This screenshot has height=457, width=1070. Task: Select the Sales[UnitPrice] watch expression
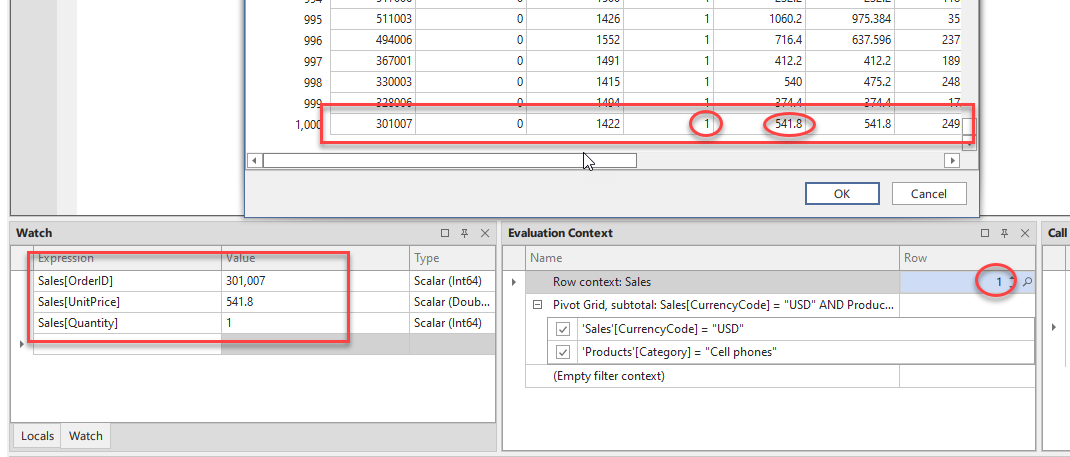127,301
